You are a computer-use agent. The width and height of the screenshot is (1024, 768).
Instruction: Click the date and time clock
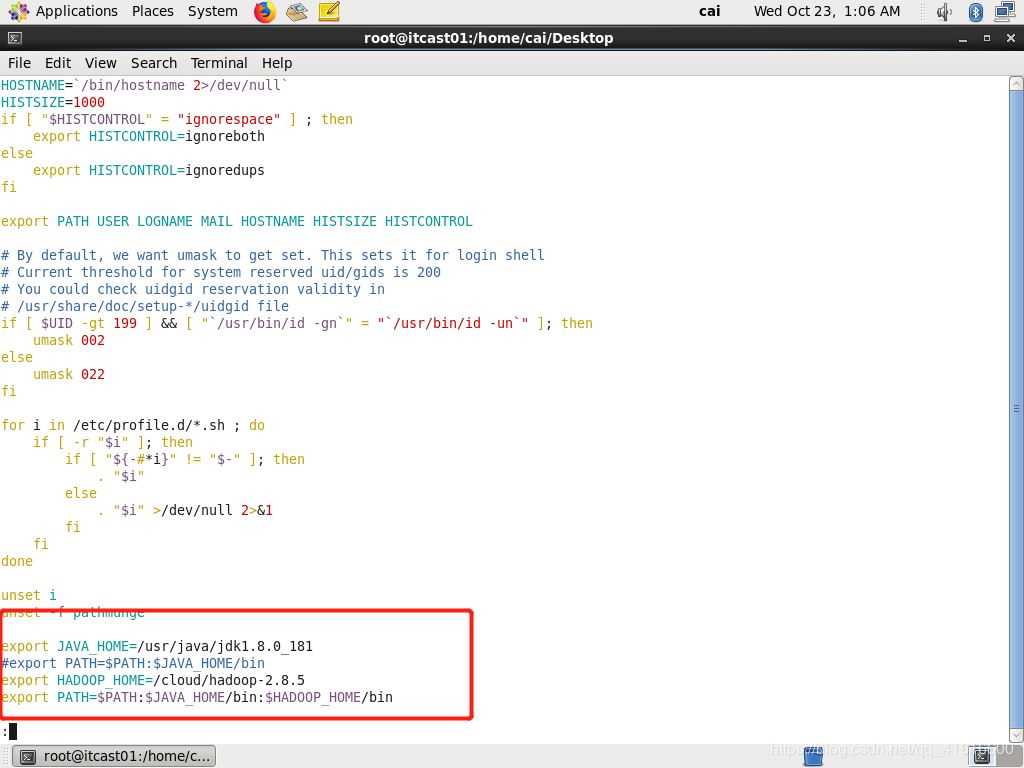(x=826, y=11)
